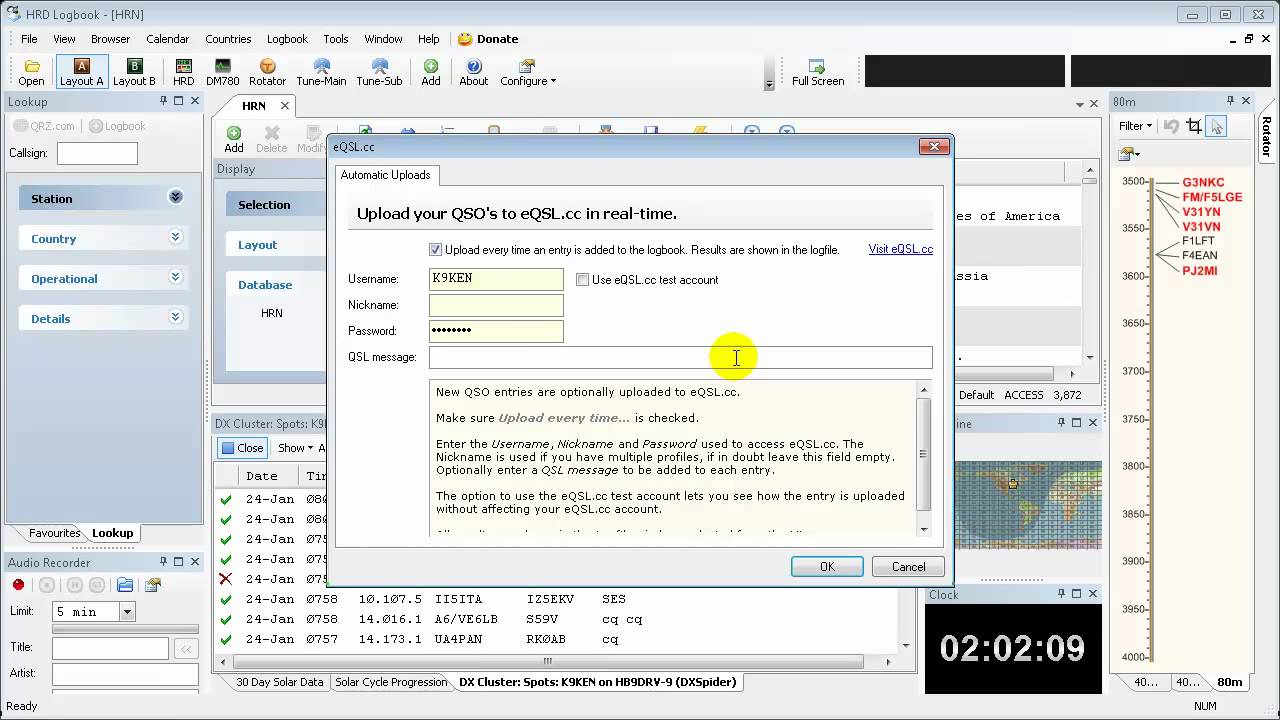Click into the Password field

pyautogui.click(x=496, y=331)
